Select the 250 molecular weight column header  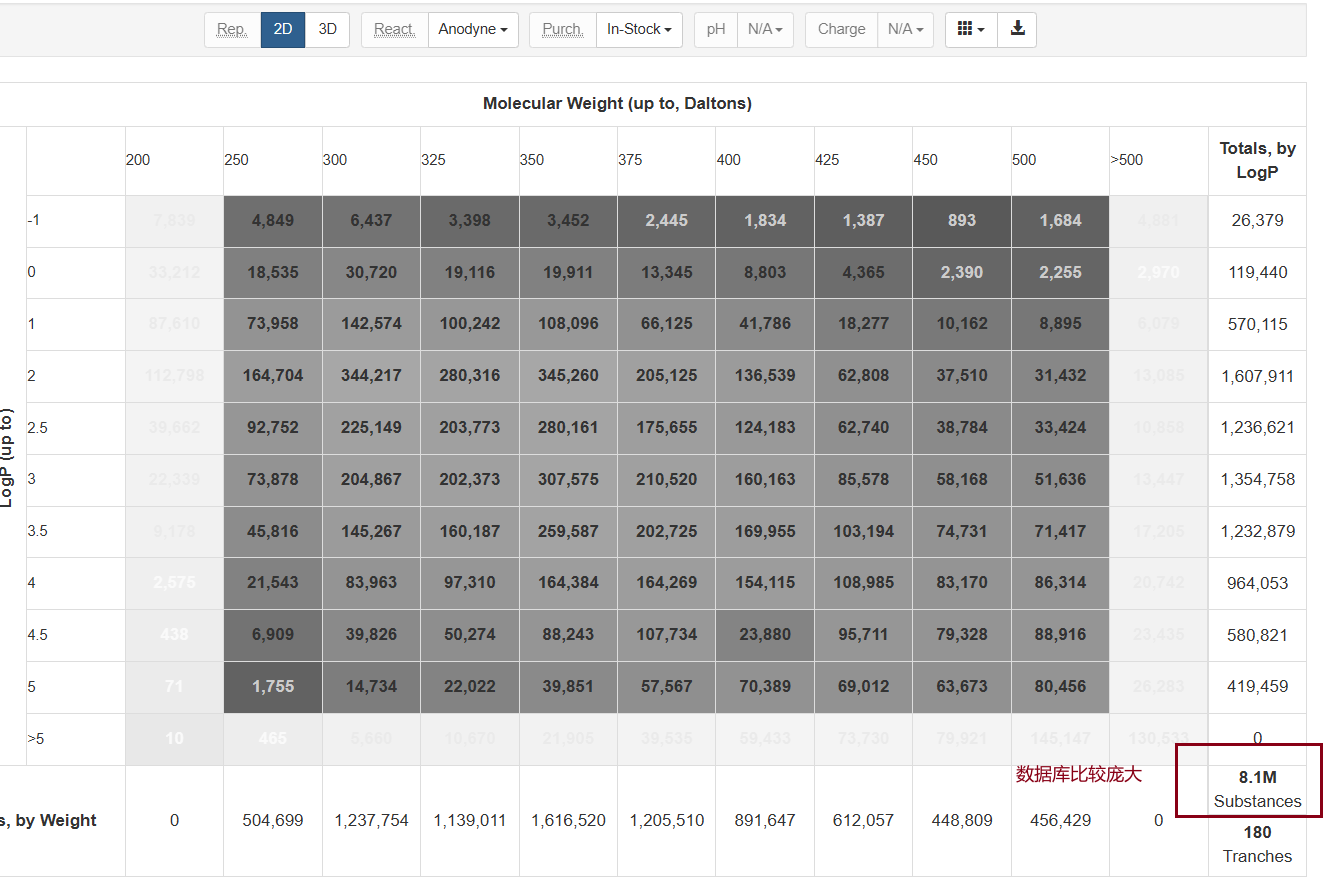click(273, 160)
